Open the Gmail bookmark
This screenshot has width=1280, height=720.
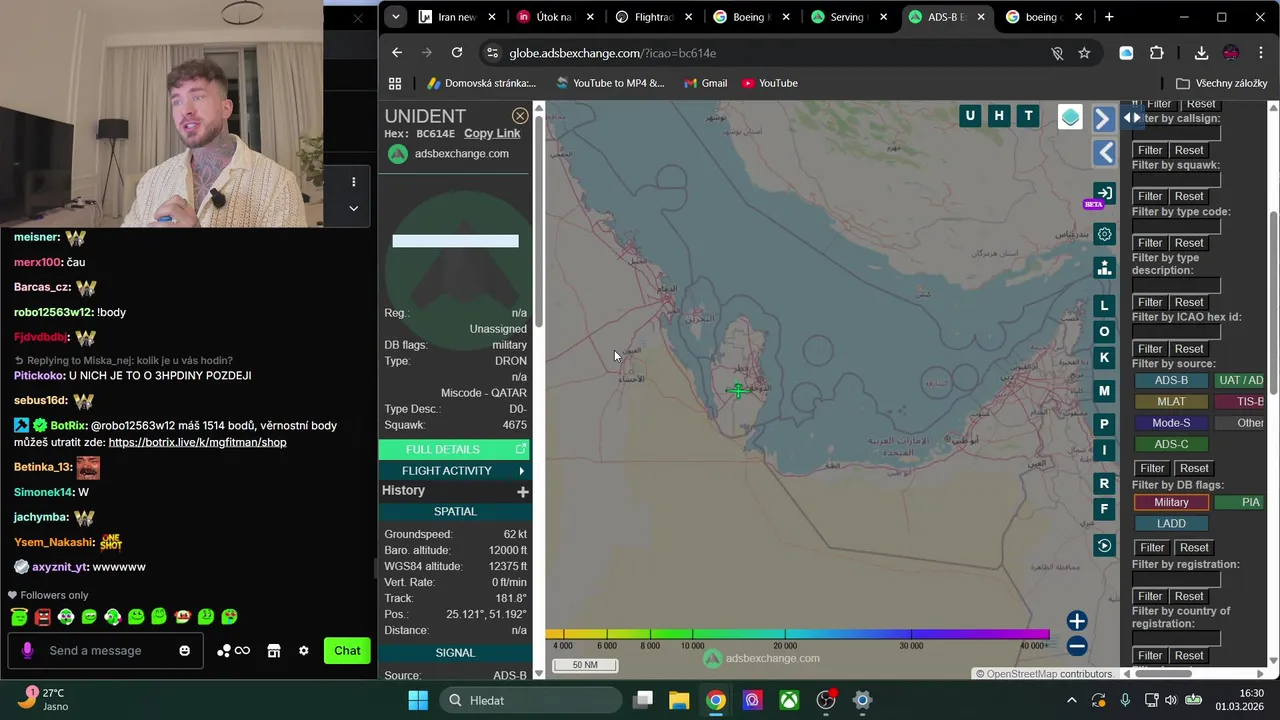[705, 83]
